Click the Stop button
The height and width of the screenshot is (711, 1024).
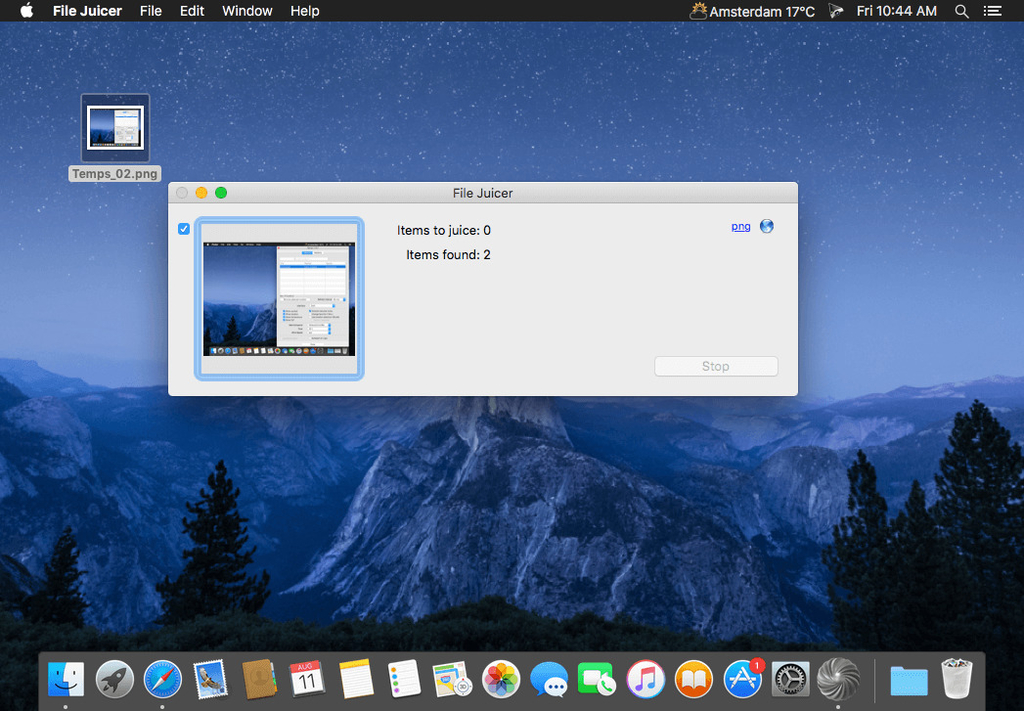click(x=716, y=366)
